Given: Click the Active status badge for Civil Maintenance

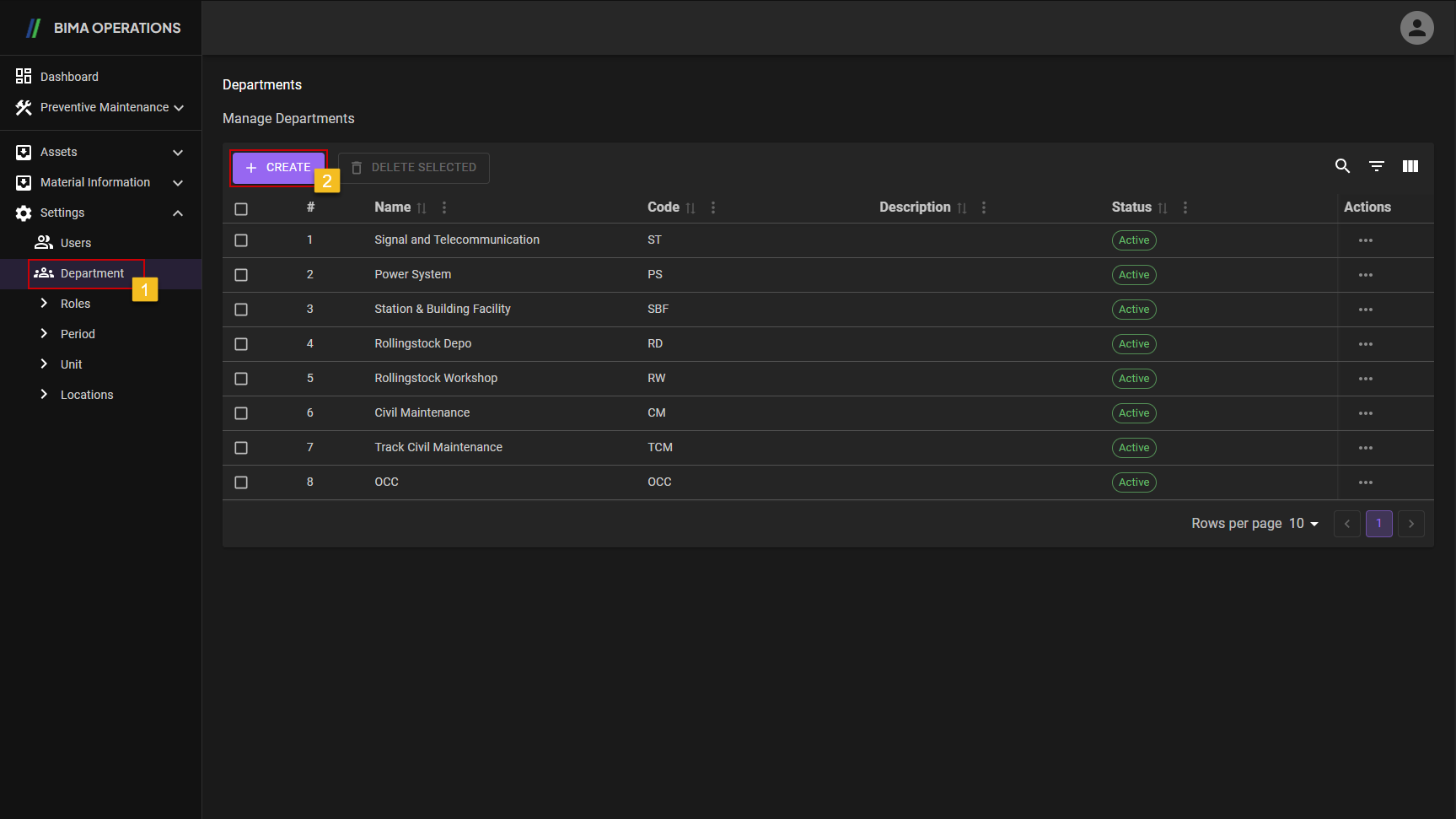Looking at the screenshot, I should 1133,413.
